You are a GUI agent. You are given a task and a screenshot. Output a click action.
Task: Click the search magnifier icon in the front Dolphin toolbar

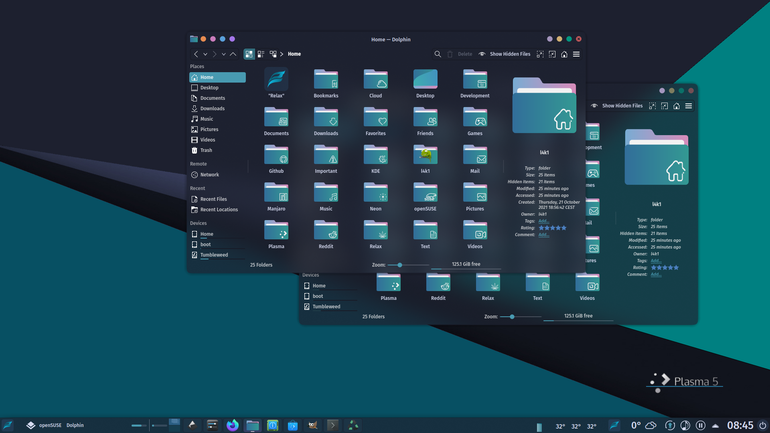pos(437,54)
